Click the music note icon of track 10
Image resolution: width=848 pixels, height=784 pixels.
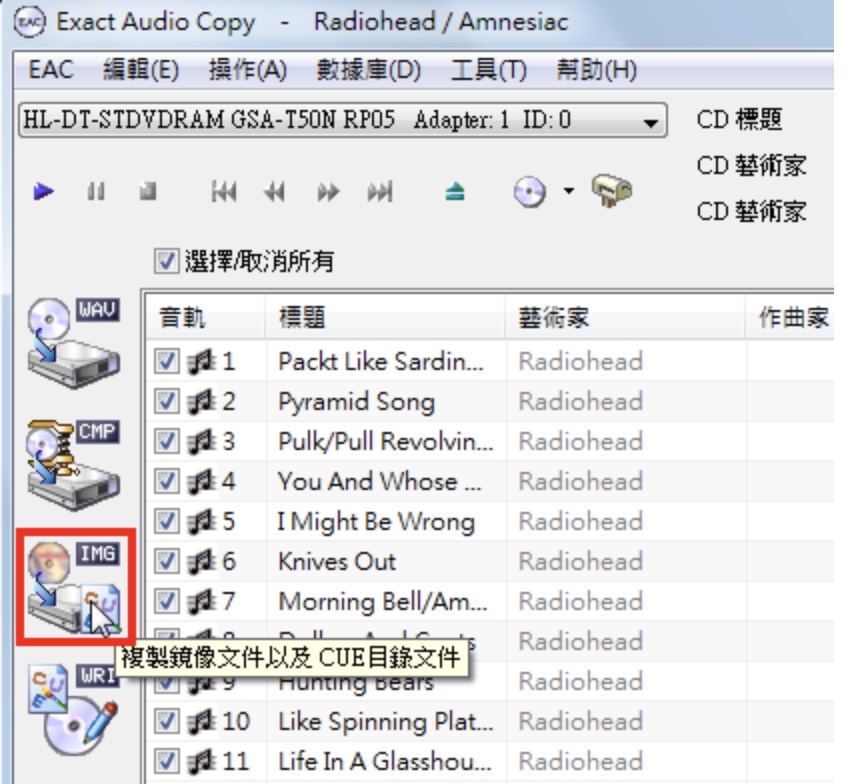click(202, 721)
